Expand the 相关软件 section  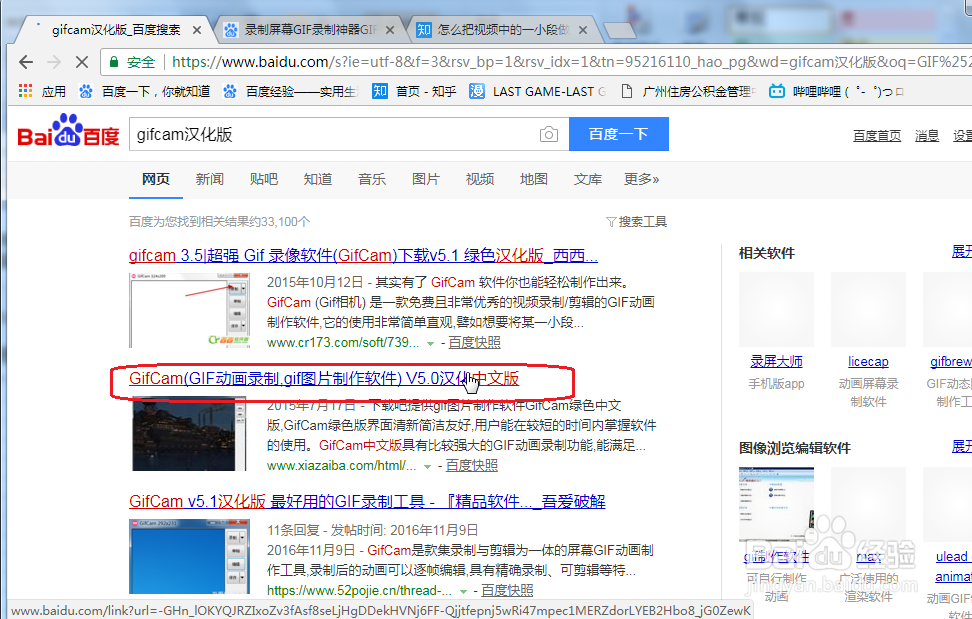click(x=962, y=252)
